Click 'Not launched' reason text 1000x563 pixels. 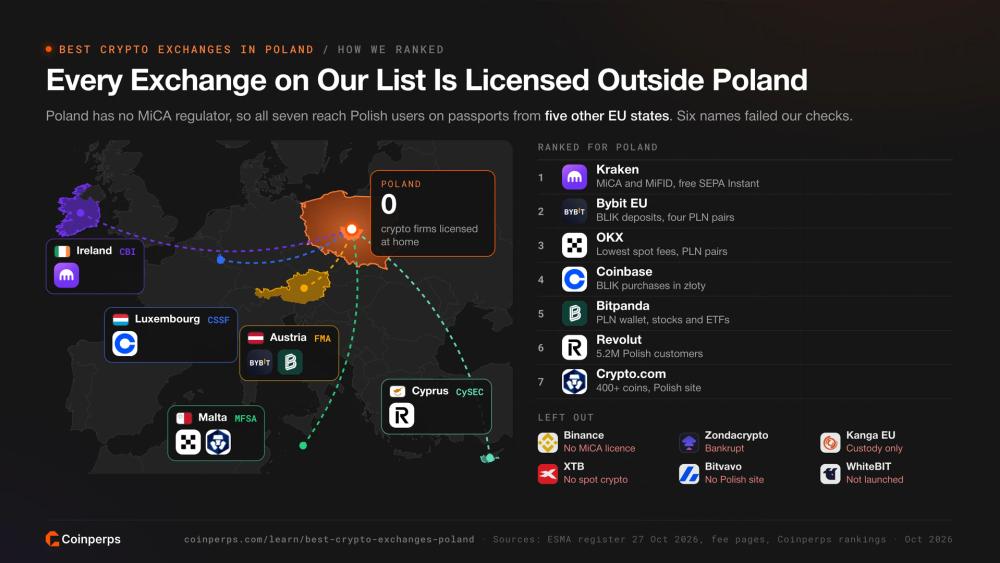[874, 479]
